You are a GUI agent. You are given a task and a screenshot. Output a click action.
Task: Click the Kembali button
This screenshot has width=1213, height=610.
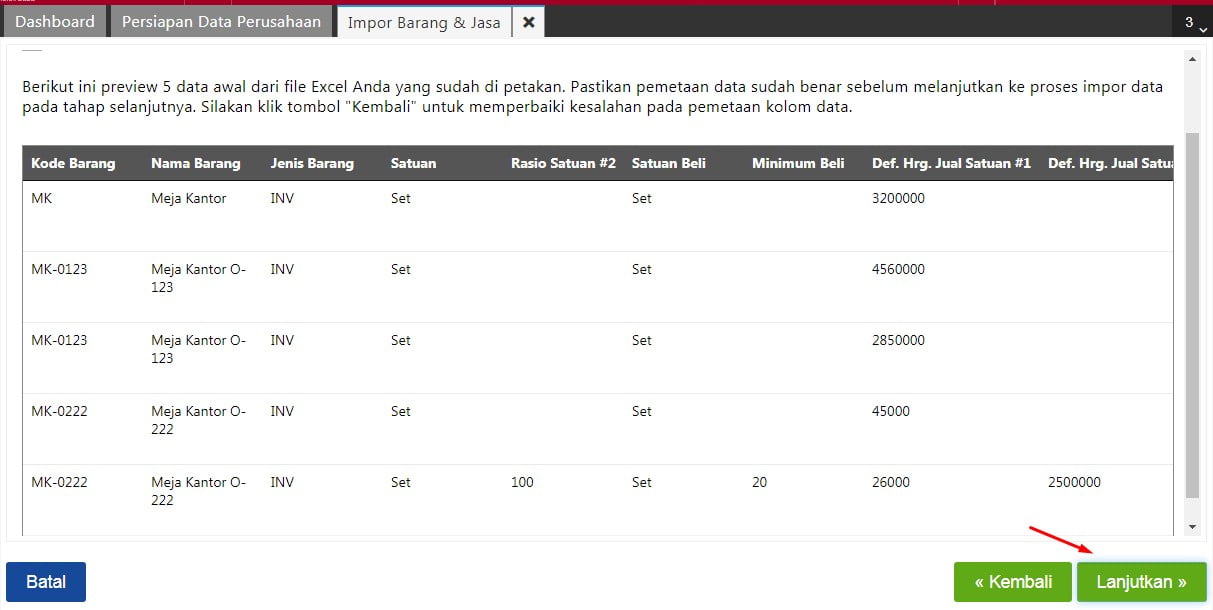[x=1013, y=582]
